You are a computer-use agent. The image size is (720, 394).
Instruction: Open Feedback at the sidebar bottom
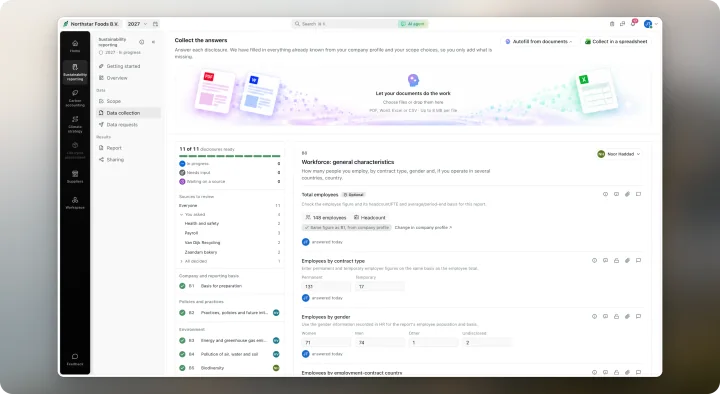(x=75, y=359)
